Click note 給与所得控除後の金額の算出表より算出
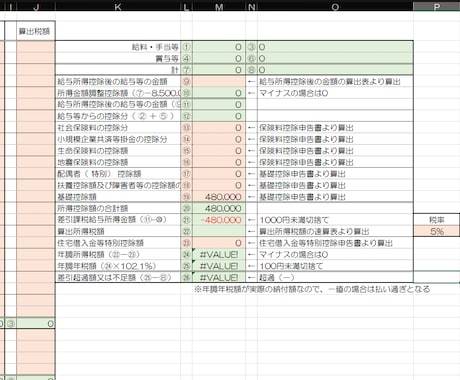 330,82
